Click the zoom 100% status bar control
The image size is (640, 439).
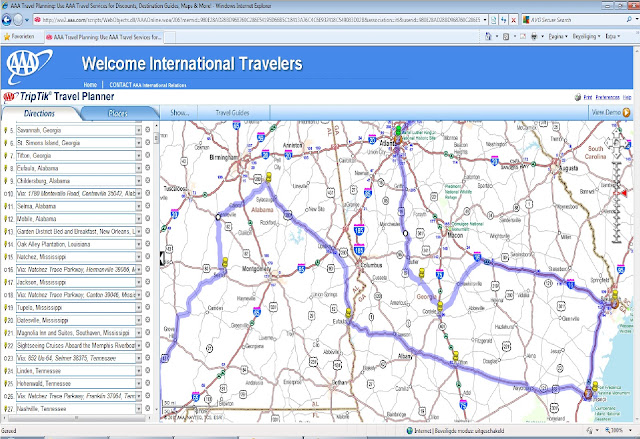pyautogui.click(x=617, y=430)
